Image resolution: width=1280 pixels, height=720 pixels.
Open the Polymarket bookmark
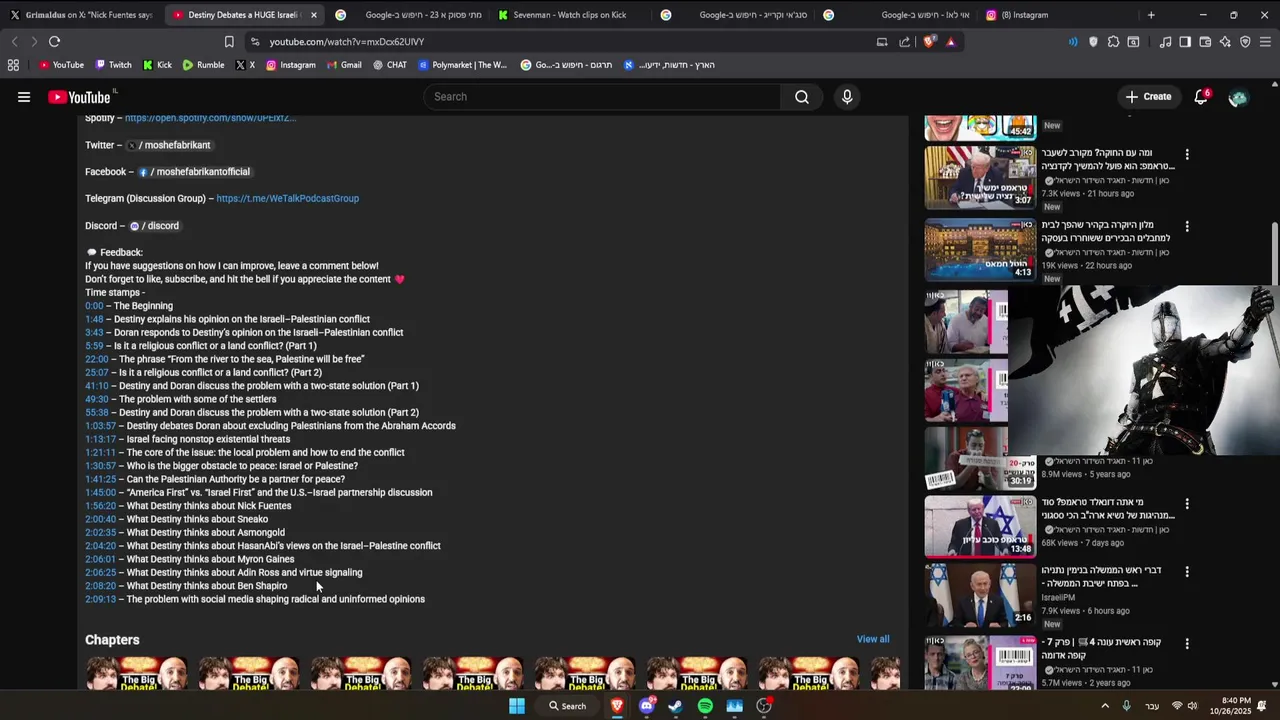463,65
